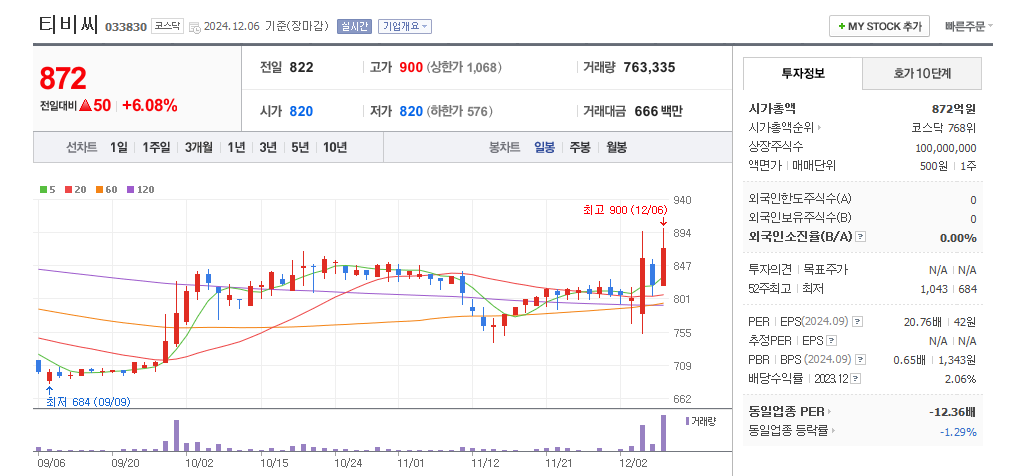Open help icon next to 추정PER EPS
This screenshot has height=476, width=1012.
pos(831,341)
